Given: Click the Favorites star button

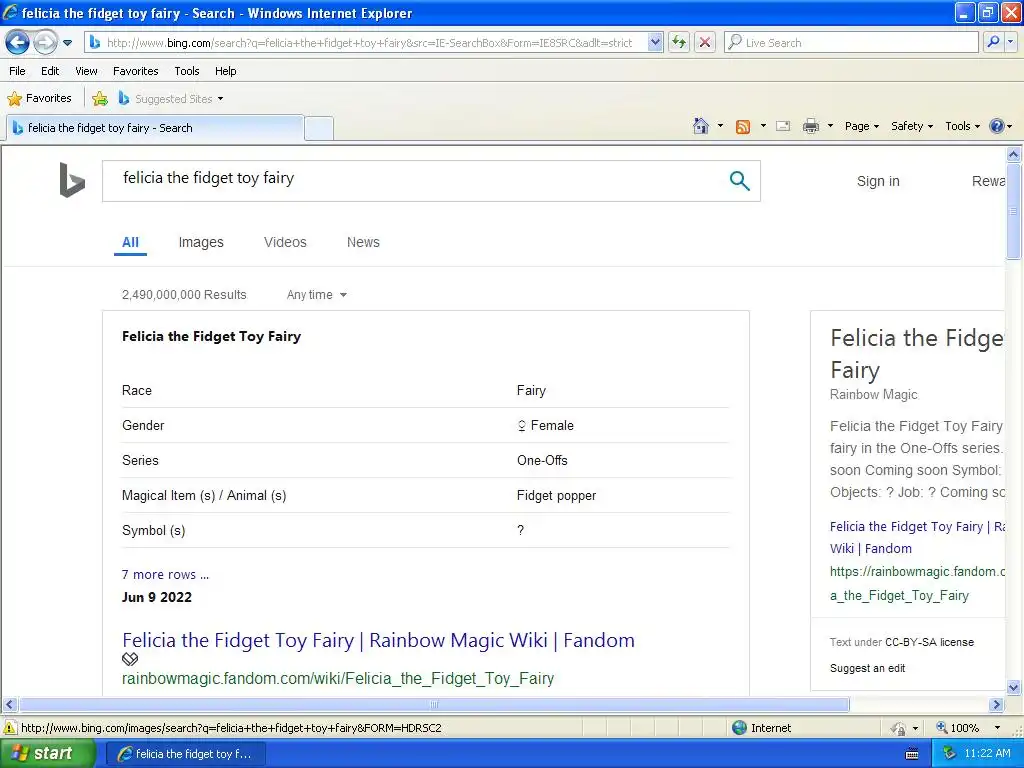Looking at the screenshot, I should tap(39, 99).
